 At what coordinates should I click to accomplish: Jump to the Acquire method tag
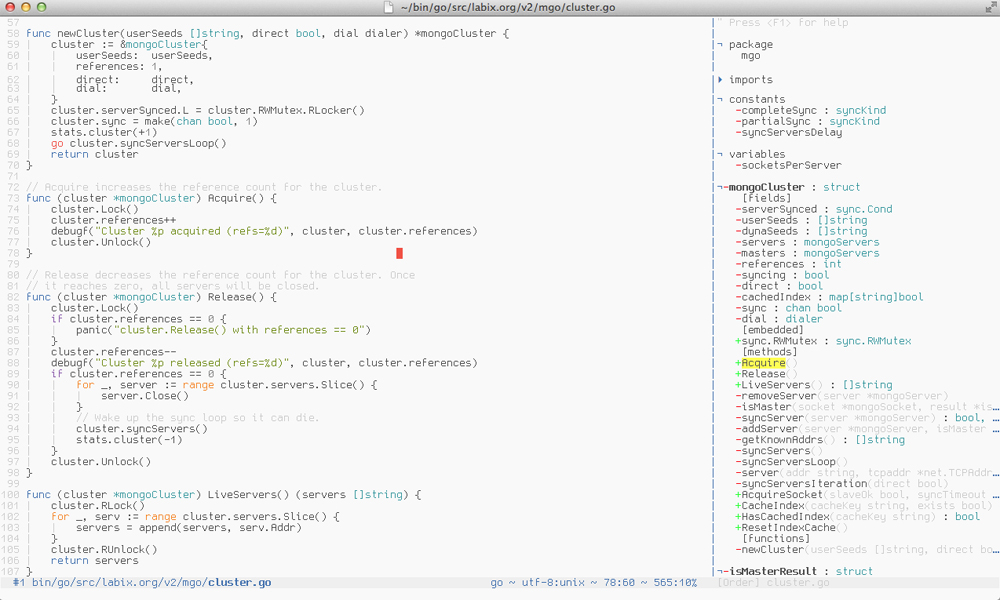pos(763,363)
